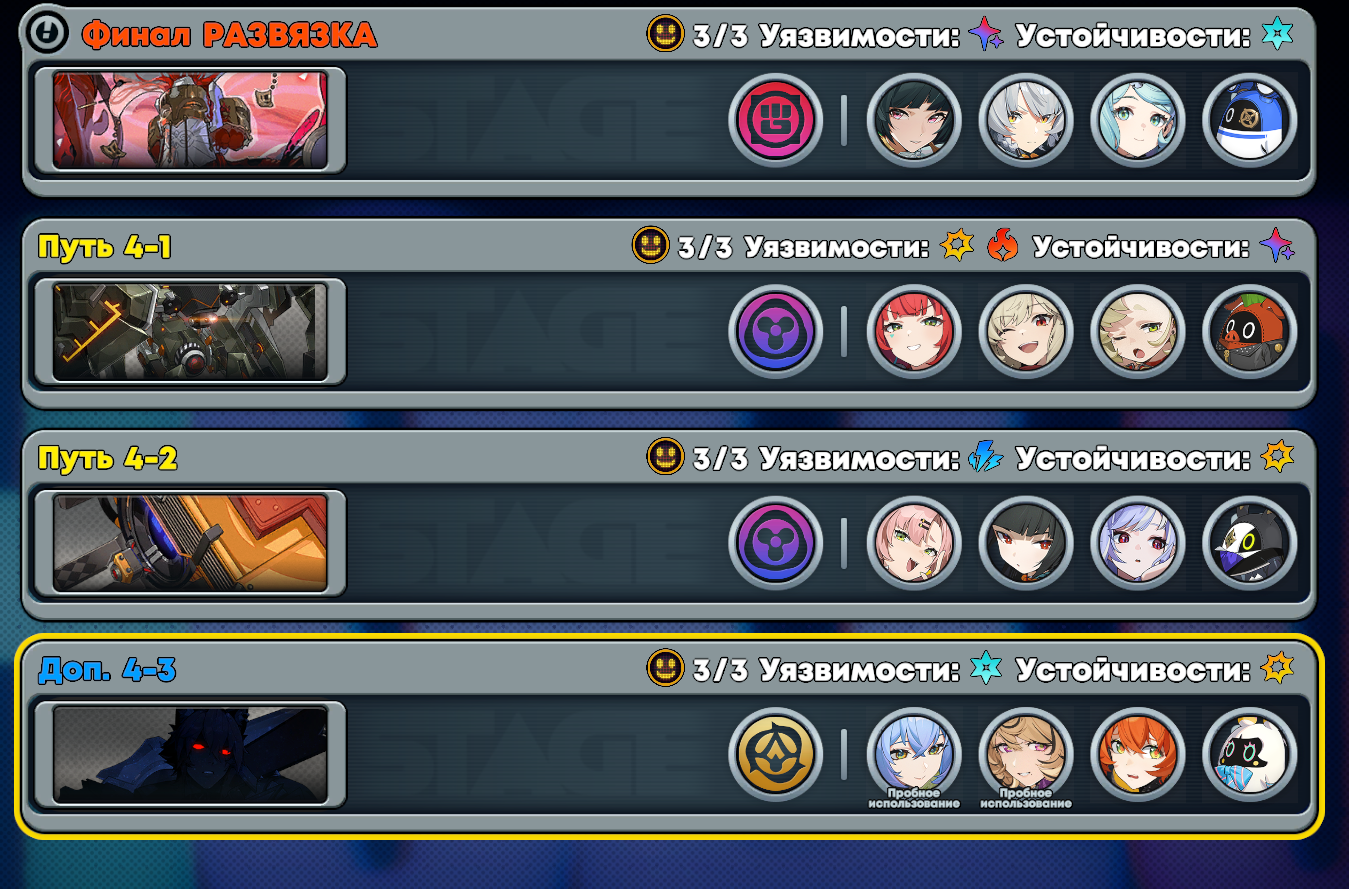Click the blue-haired trial character in Доп. 4-3
The image size is (1349, 889).
pyautogui.click(x=914, y=755)
